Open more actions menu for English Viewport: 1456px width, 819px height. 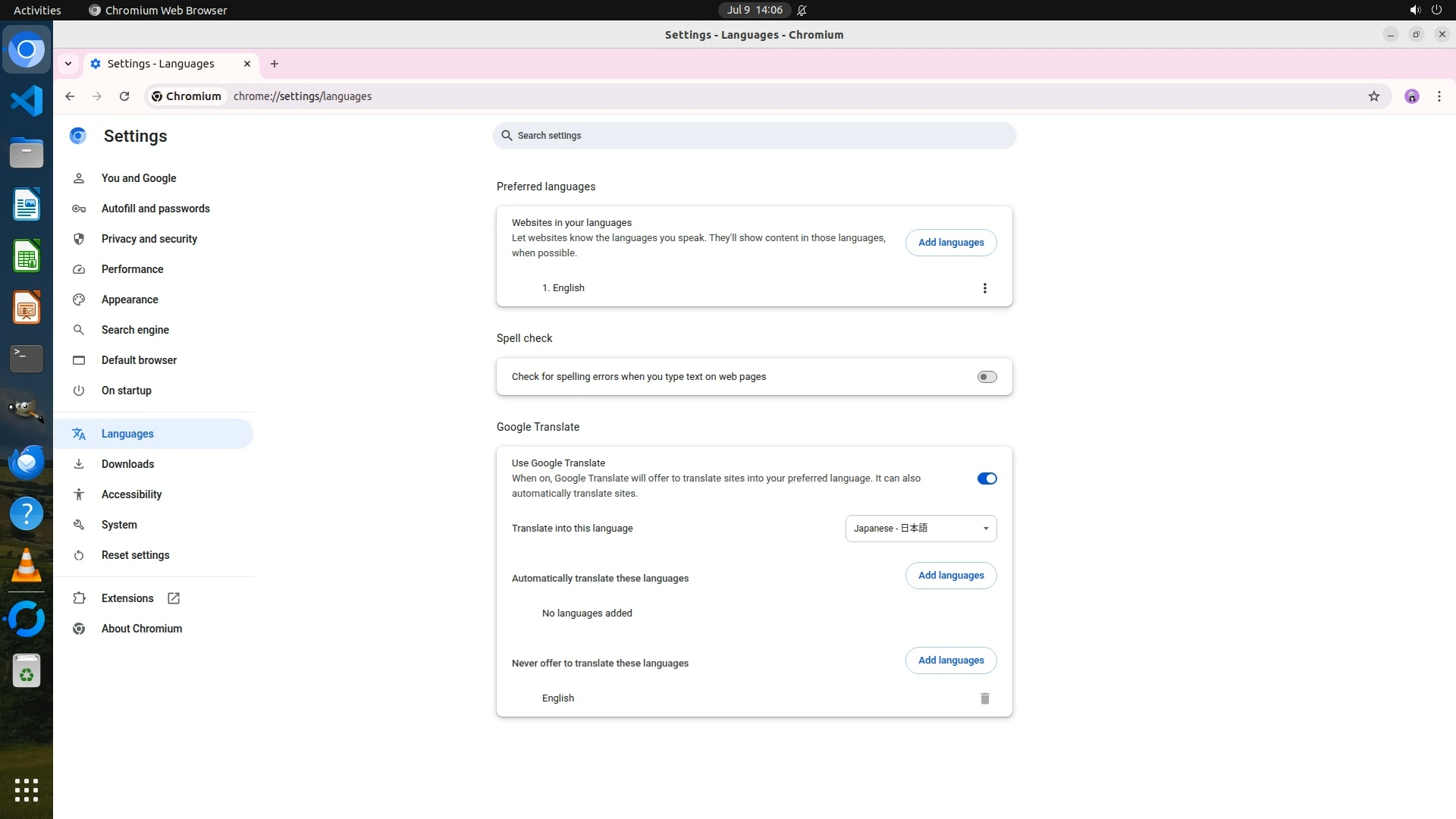click(x=984, y=288)
